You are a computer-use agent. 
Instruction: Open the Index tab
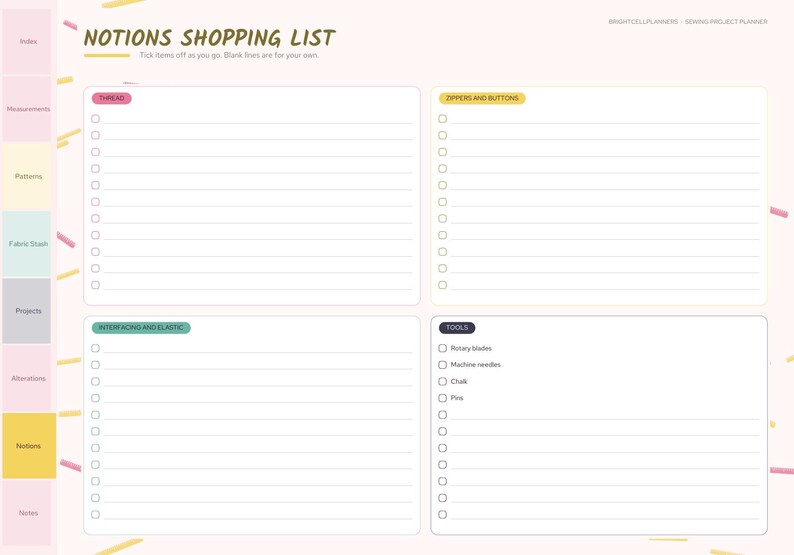pos(27,42)
